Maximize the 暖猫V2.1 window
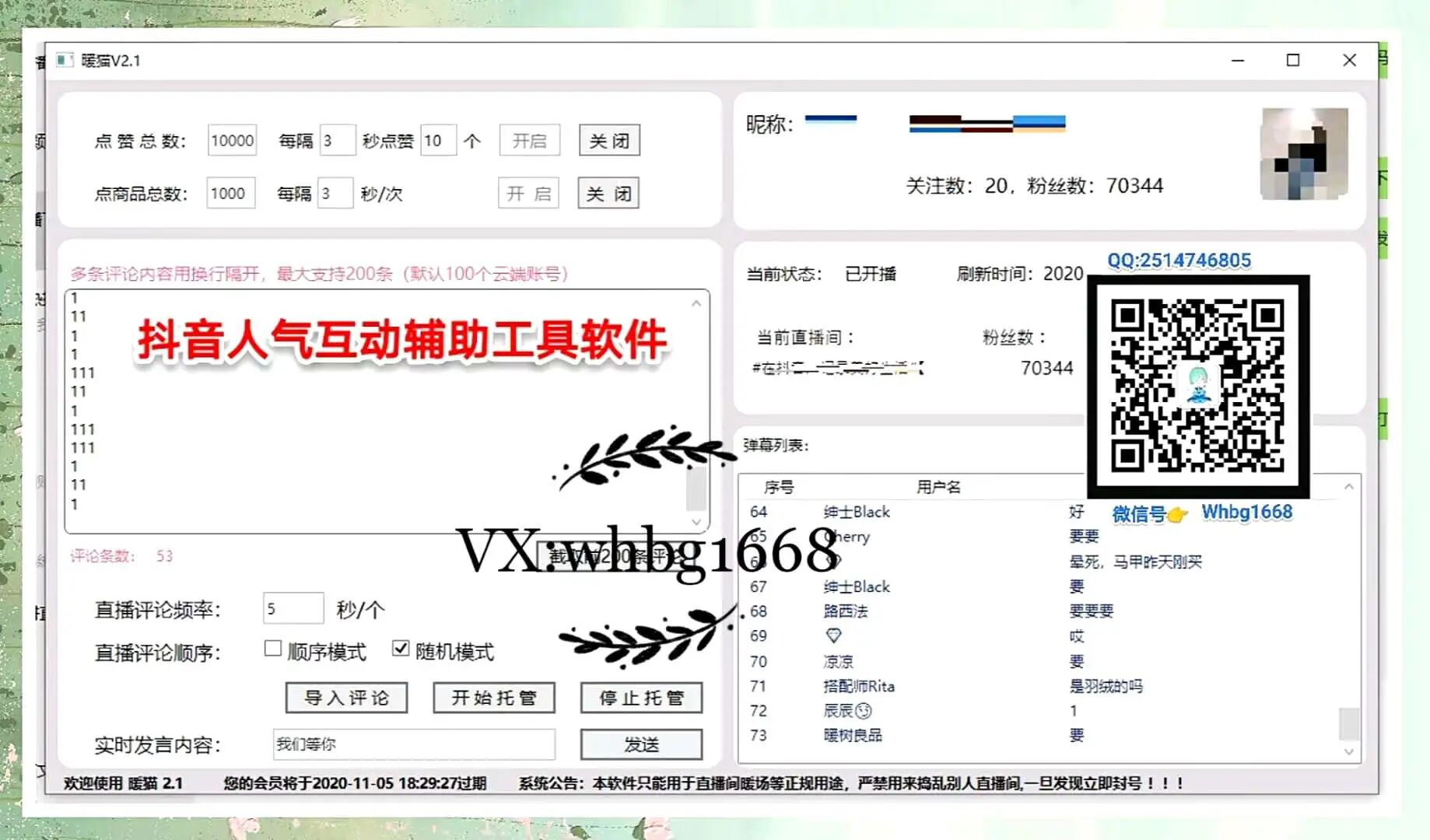The width and height of the screenshot is (1430, 840). point(1293,60)
